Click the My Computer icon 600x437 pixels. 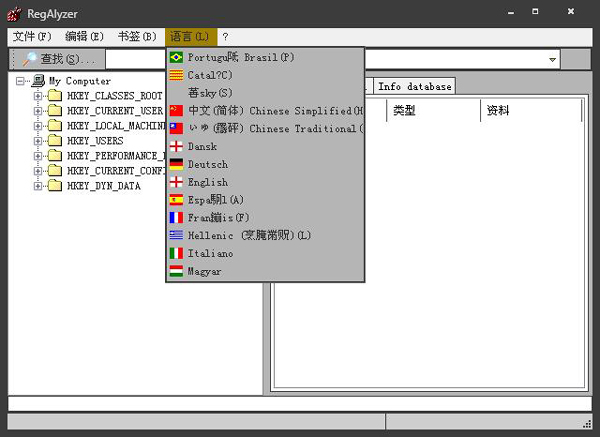(38, 81)
